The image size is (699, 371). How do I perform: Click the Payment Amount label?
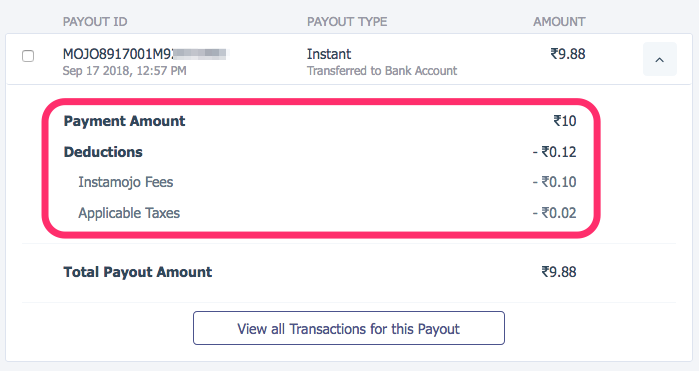(x=124, y=121)
